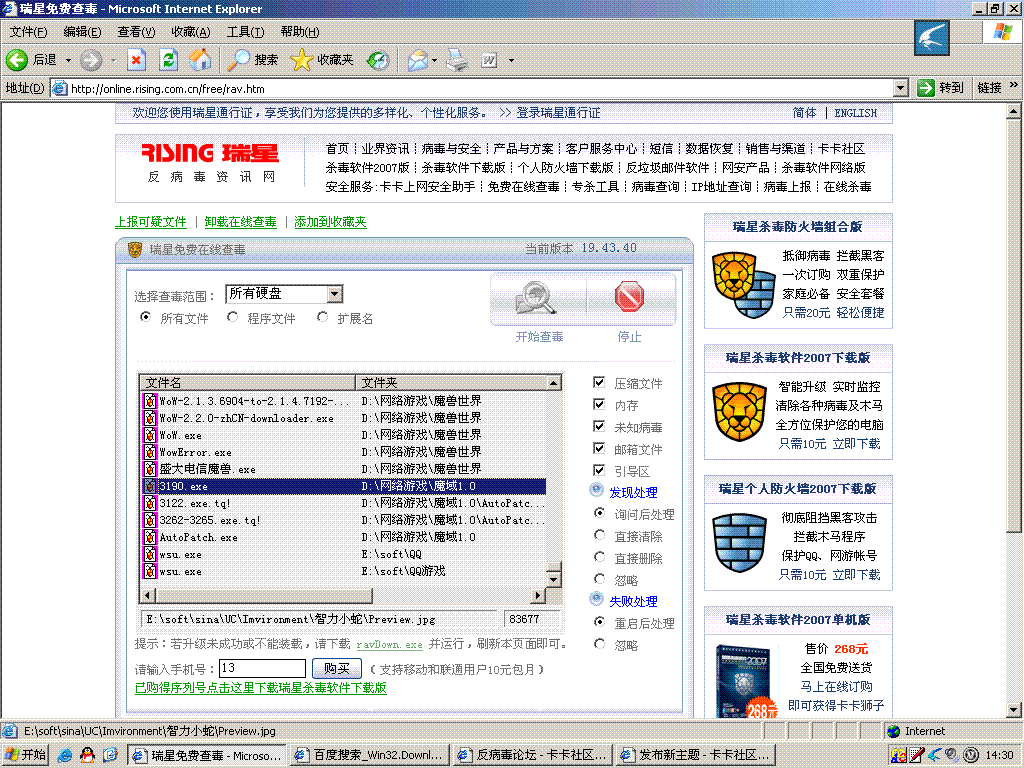The image size is (1024, 768).
Task: Open the 工具(T) menu
Action: [246, 31]
